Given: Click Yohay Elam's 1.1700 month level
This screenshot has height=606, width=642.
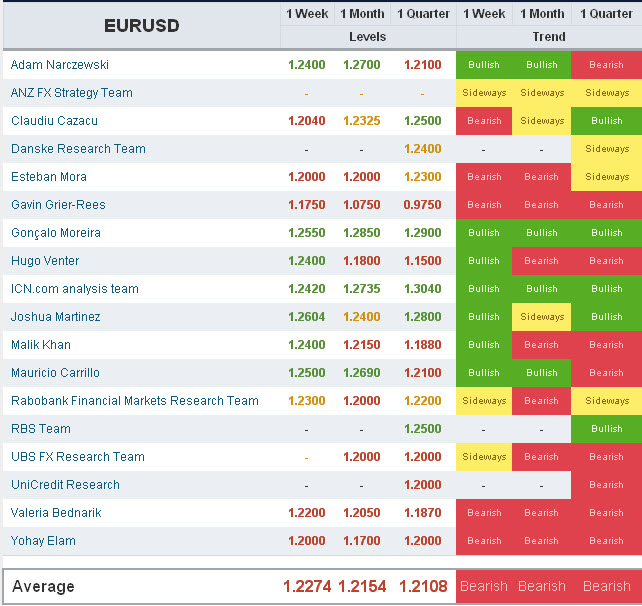Looking at the screenshot, I should (362, 540).
